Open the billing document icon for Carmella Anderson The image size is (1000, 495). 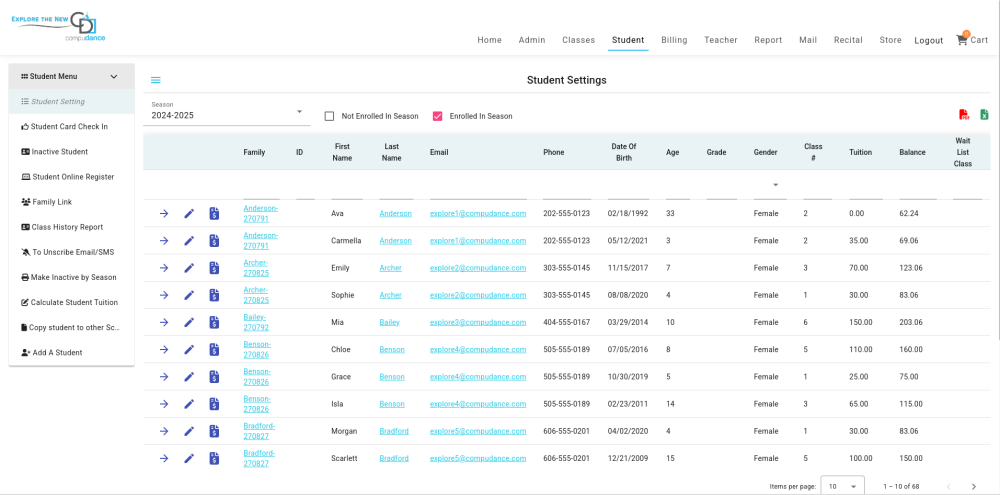click(x=214, y=240)
